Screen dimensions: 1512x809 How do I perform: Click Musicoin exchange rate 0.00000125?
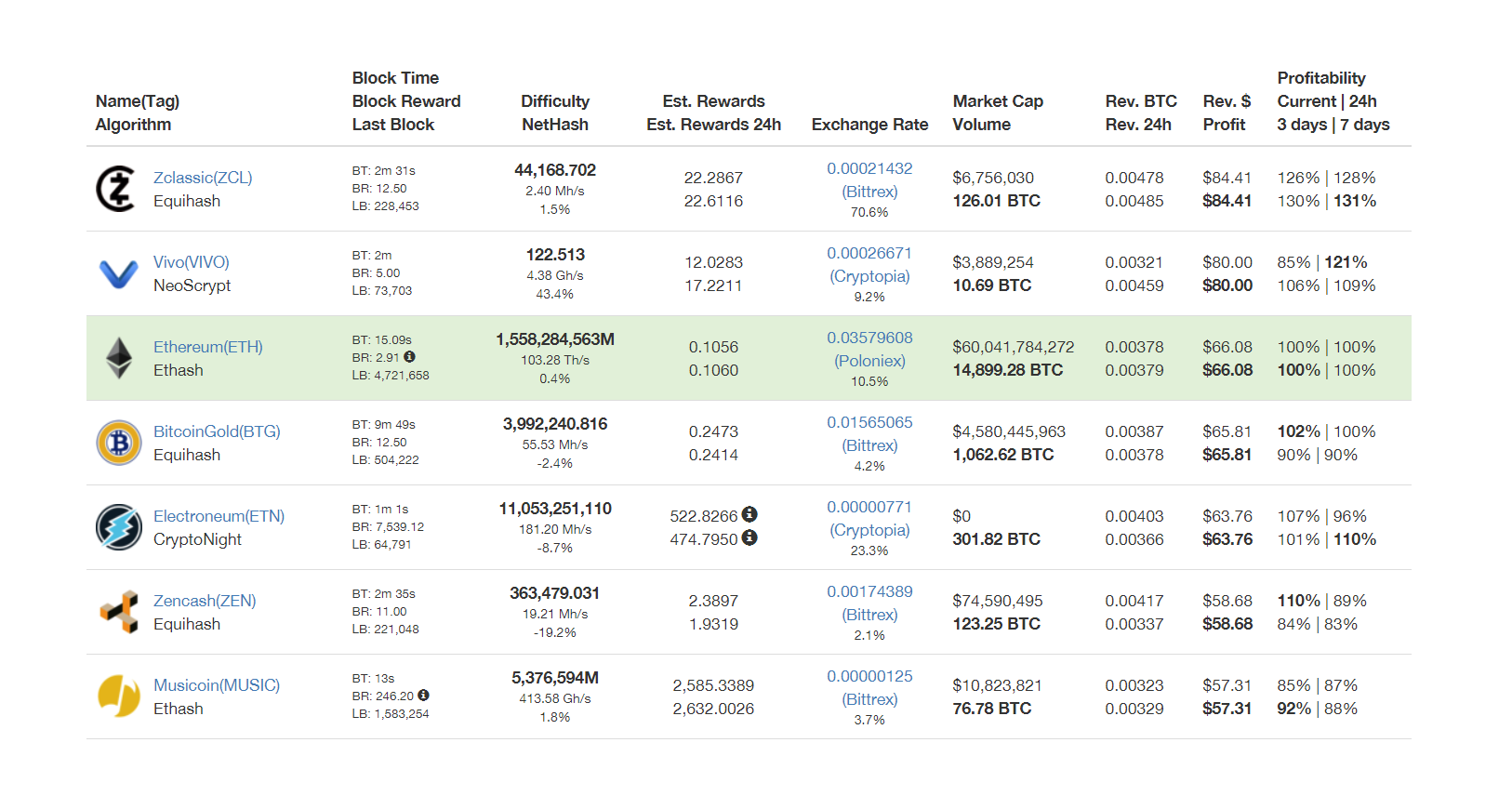click(x=869, y=676)
